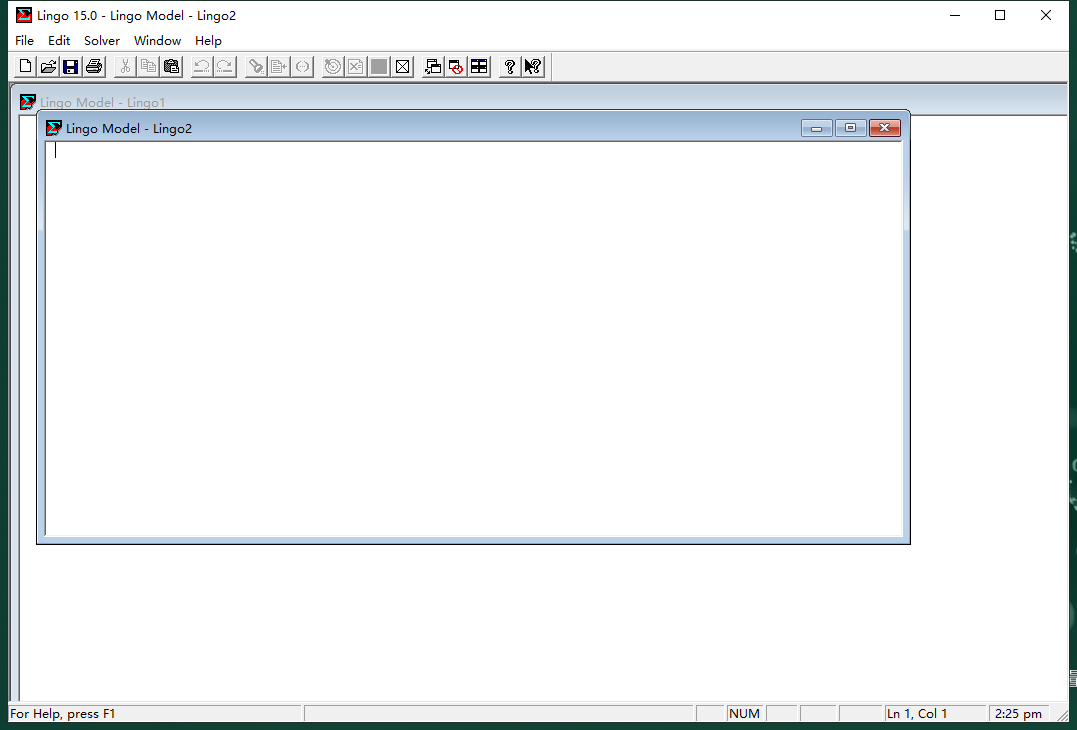1077x730 pixels.
Task: Click the crossed-box toolbar icon
Action: (x=403, y=67)
